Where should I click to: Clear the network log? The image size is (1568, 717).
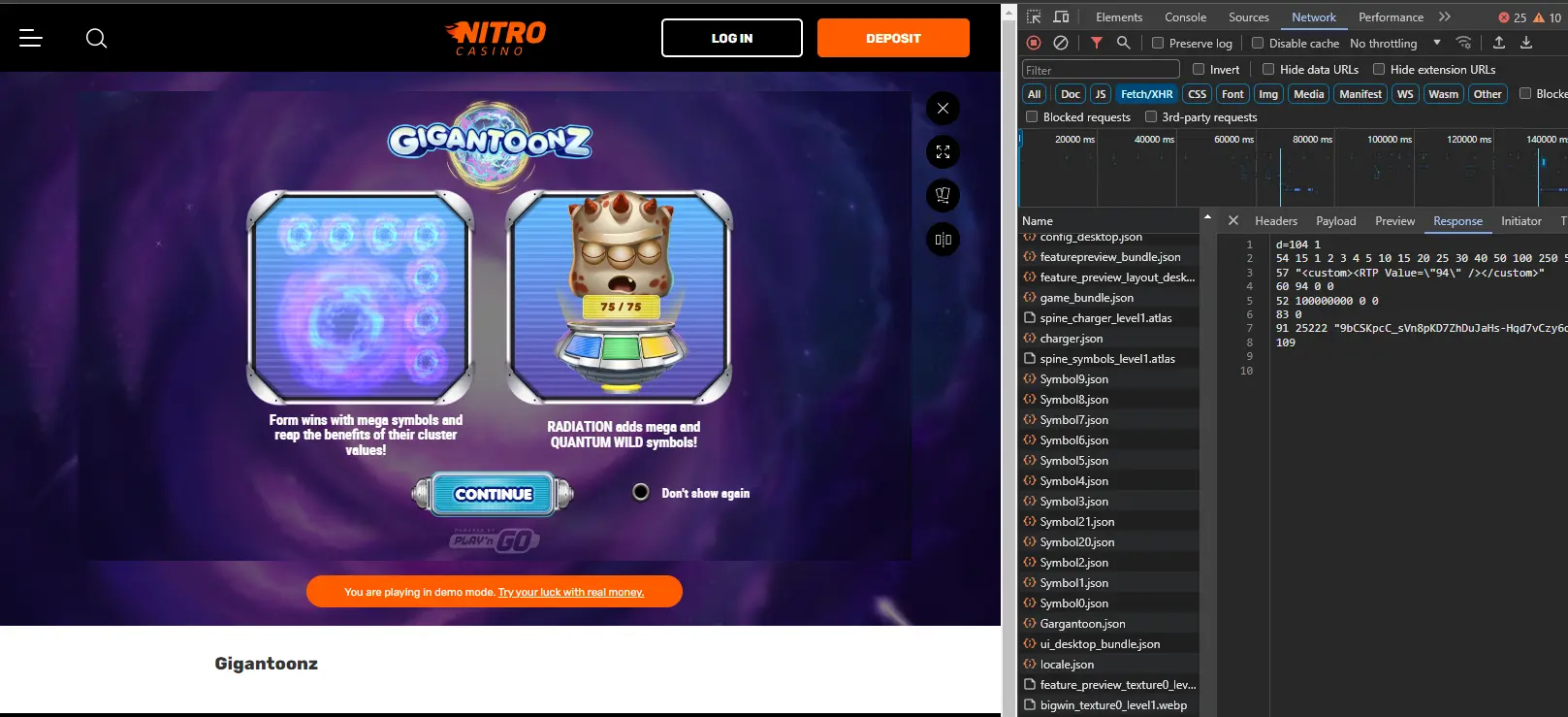1061,43
